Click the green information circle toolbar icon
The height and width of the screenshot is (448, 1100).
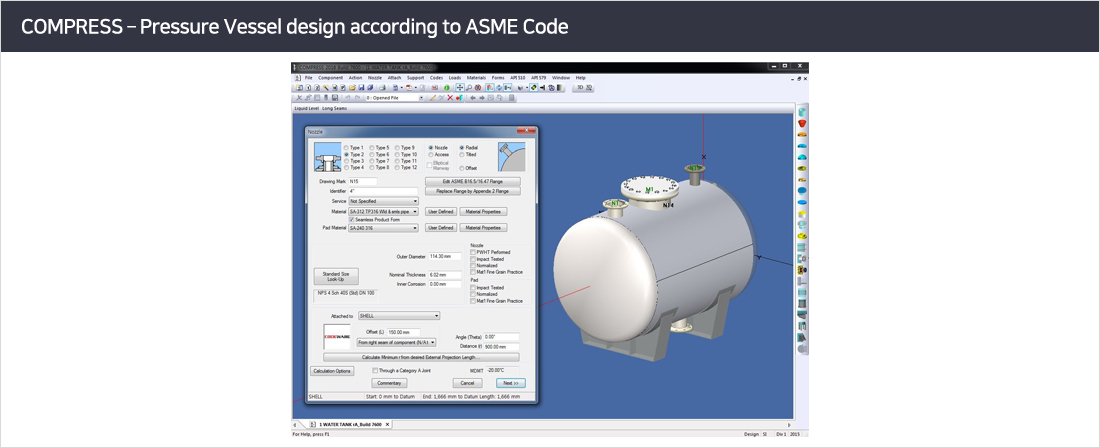click(x=447, y=88)
